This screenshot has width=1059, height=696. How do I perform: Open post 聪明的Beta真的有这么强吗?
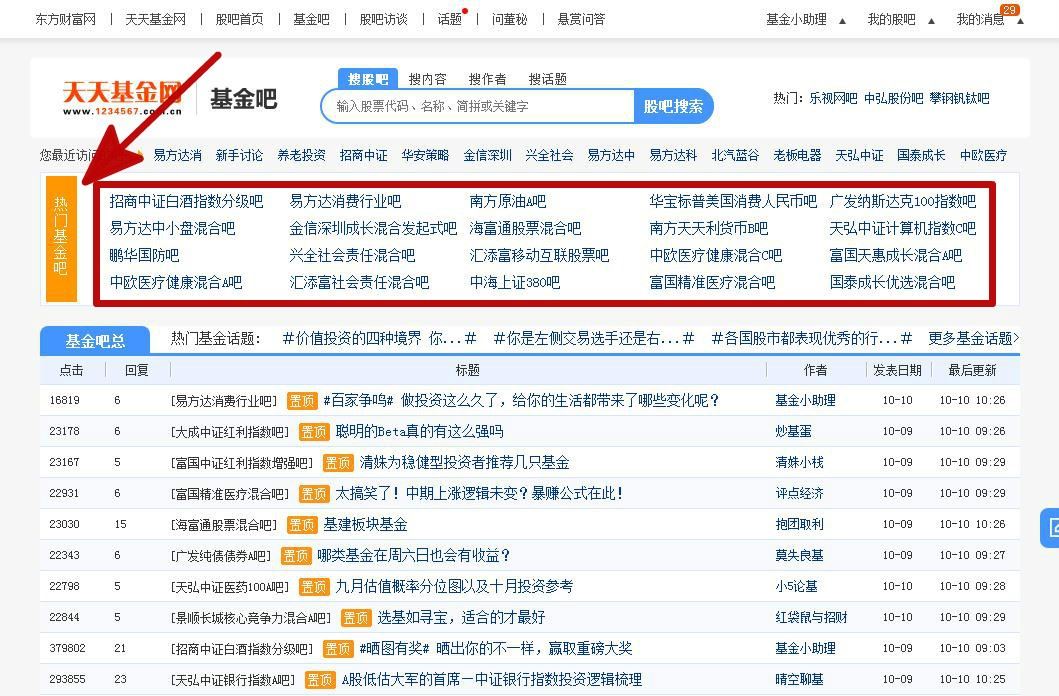click(419, 431)
